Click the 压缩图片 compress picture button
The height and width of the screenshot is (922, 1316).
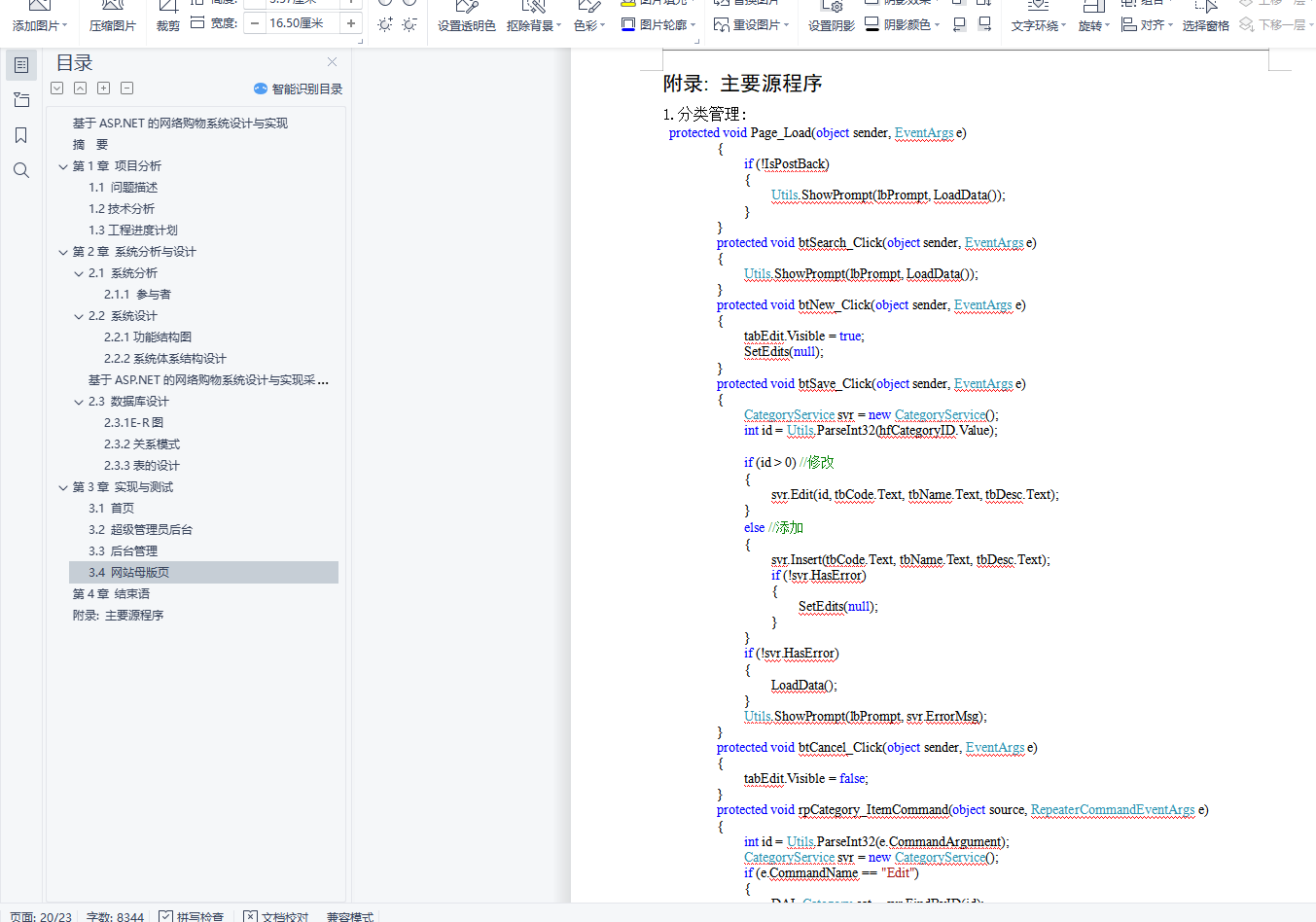tap(113, 18)
